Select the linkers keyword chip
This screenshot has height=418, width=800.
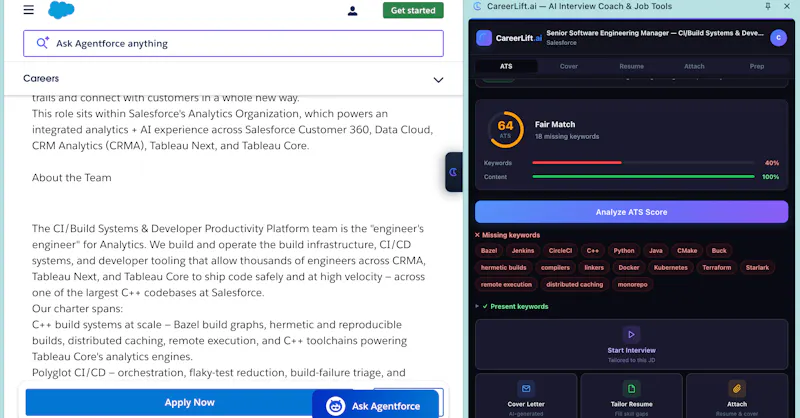(x=594, y=267)
